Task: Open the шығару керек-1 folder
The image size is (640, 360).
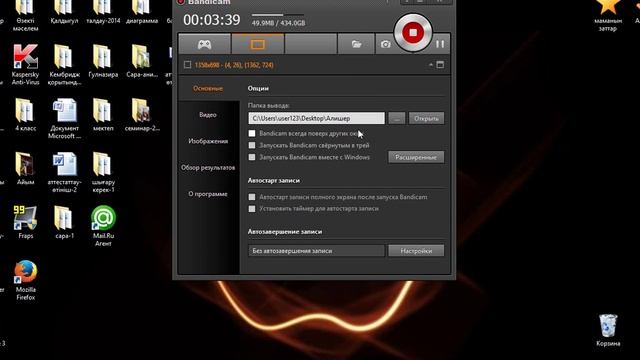Action: 103,172
